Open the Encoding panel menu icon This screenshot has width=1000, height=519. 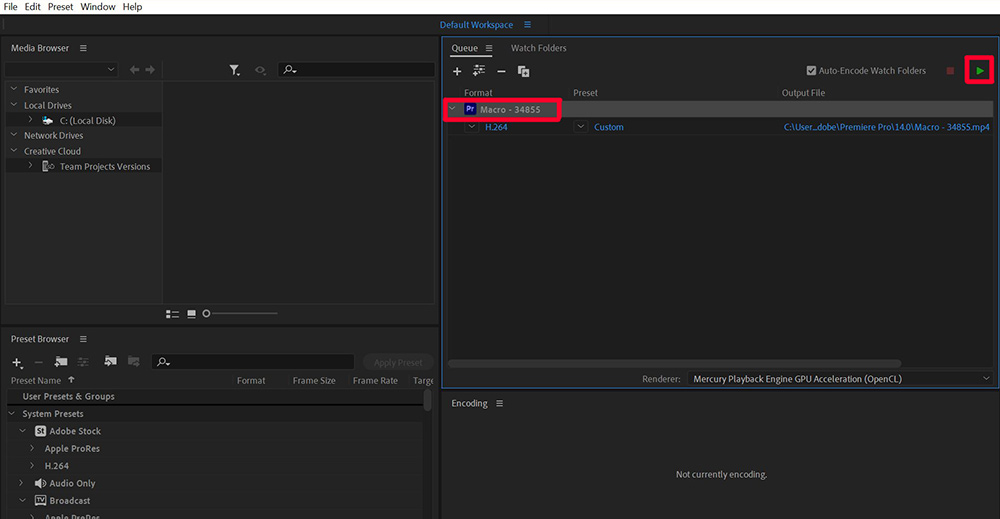pos(499,404)
